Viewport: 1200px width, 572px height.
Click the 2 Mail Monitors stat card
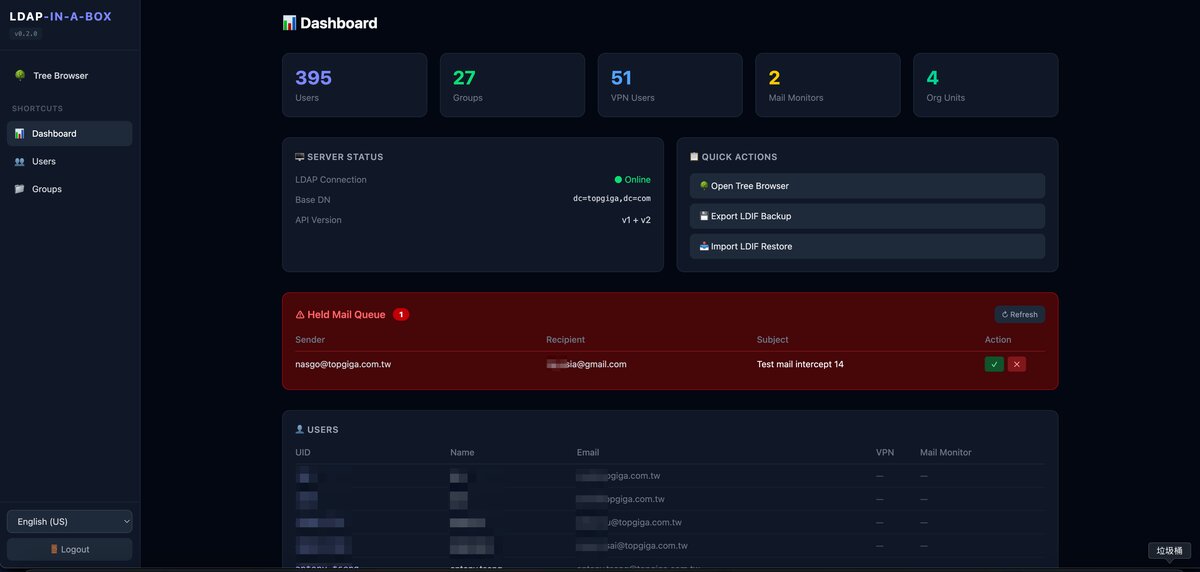pyautogui.click(x=828, y=85)
